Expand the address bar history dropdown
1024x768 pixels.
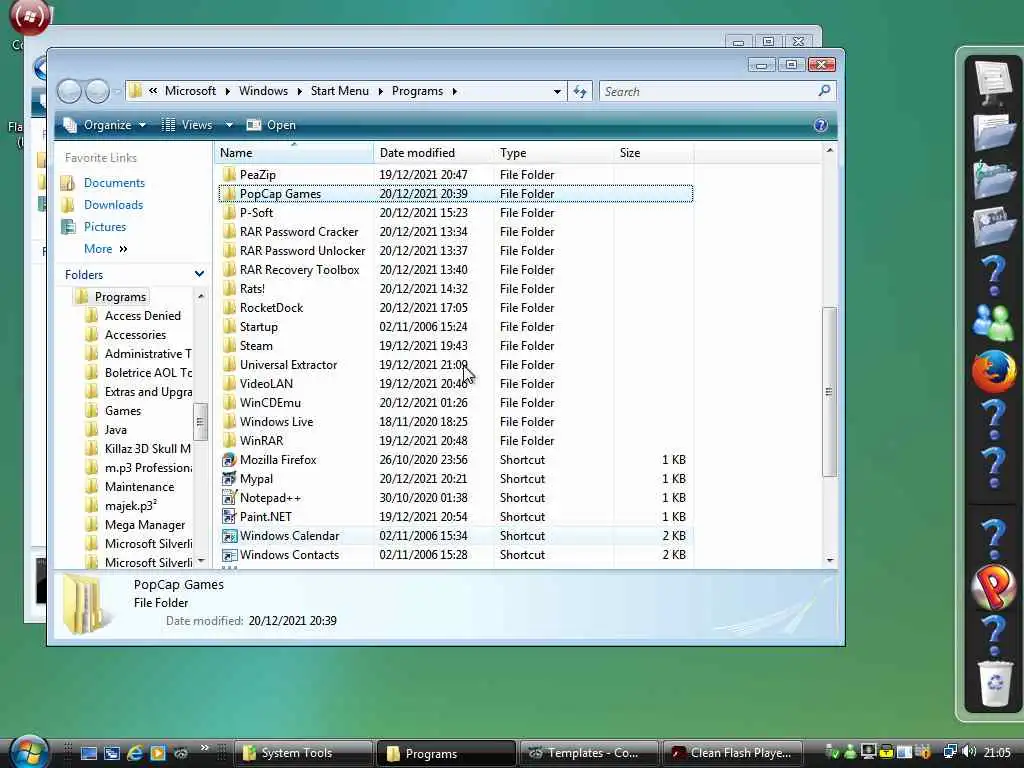coord(557,91)
